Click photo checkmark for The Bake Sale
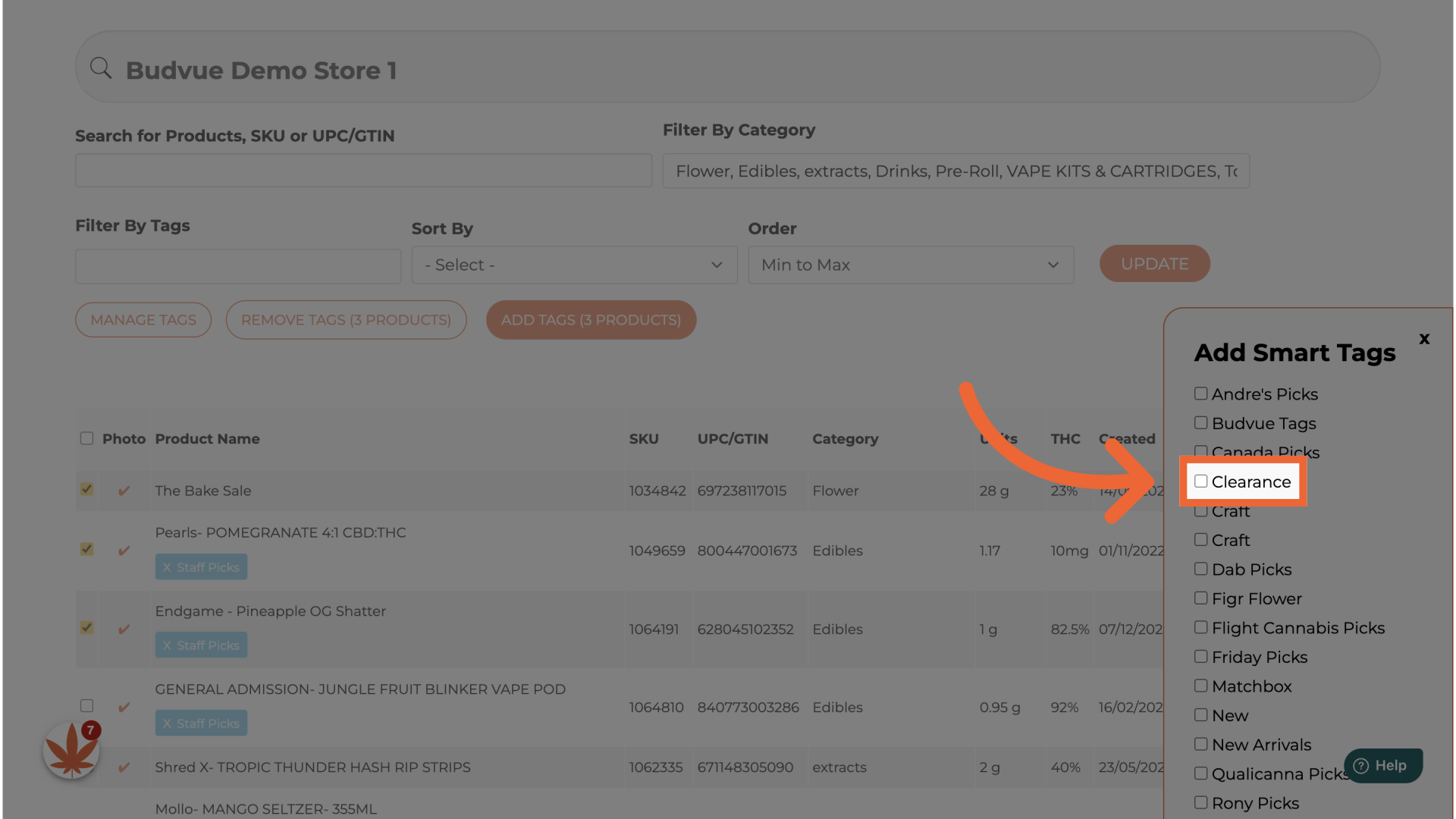The image size is (1456, 819). click(x=124, y=491)
